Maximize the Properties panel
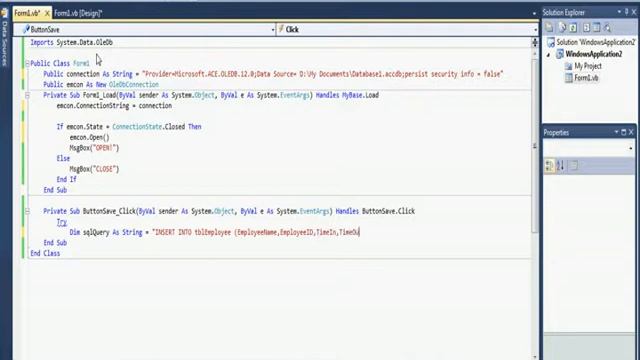 (x=624, y=132)
